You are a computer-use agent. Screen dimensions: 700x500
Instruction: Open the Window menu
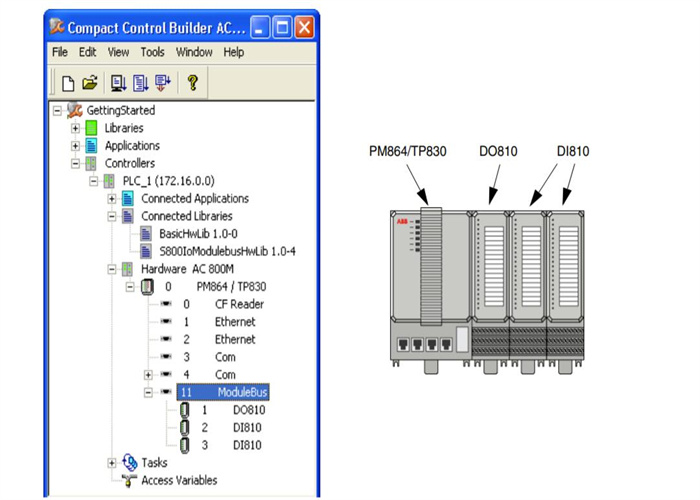(194, 52)
